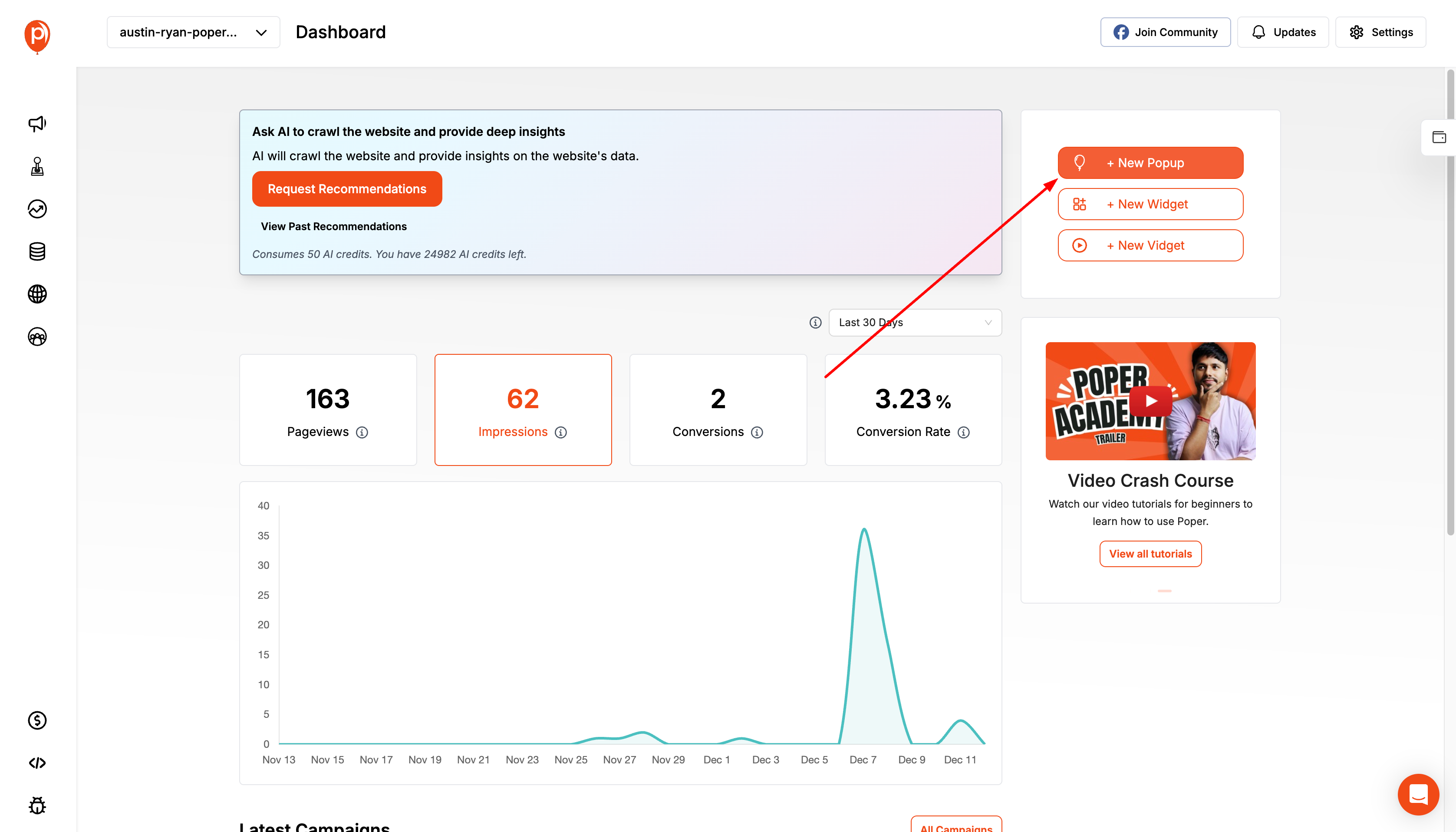Click the info icon next to Pageviews

coord(362,433)
